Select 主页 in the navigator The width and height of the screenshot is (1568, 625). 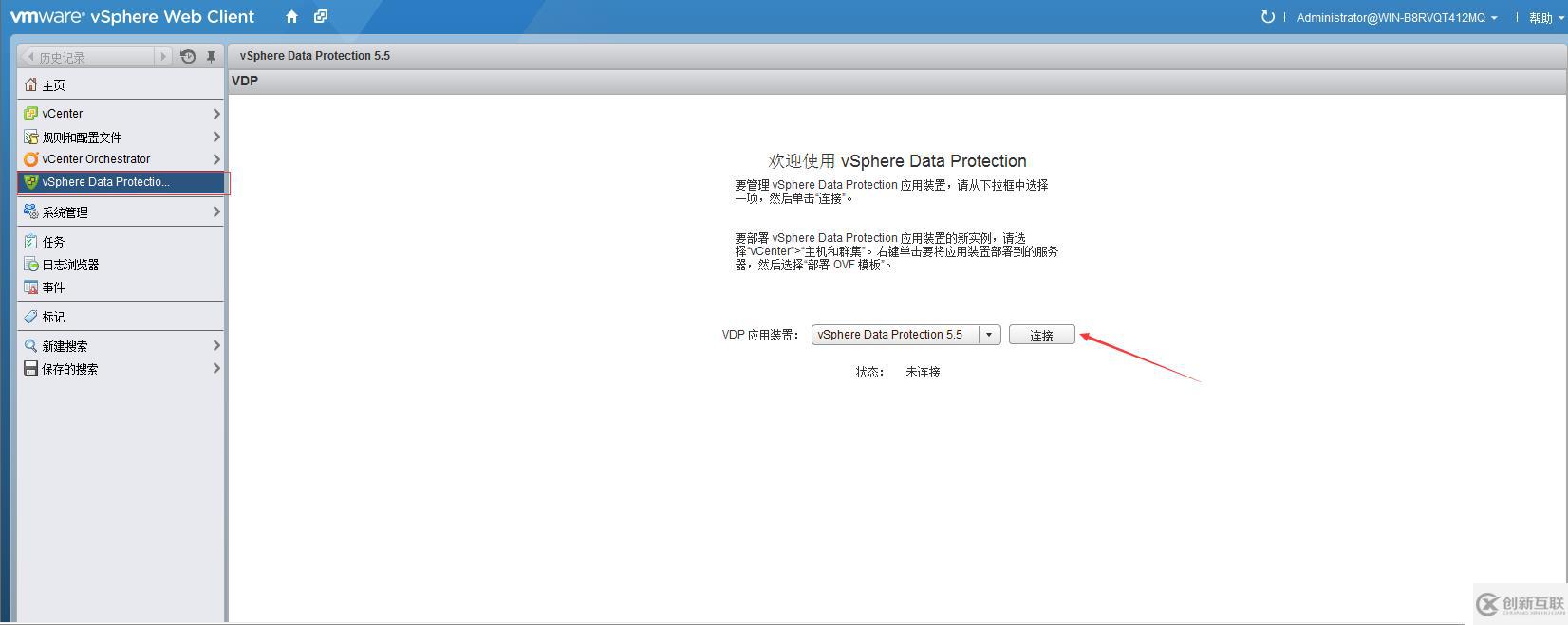[121, 85]
